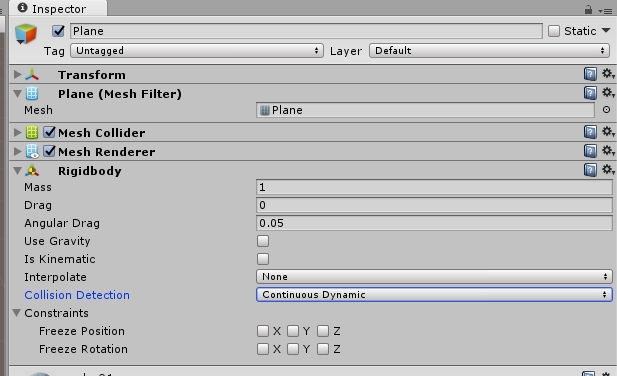The height and width of the screenshot is (376, 617).
Task: Open the Static flags dropdown arrow
Action: pyautogui.click(x=606, y=30)
